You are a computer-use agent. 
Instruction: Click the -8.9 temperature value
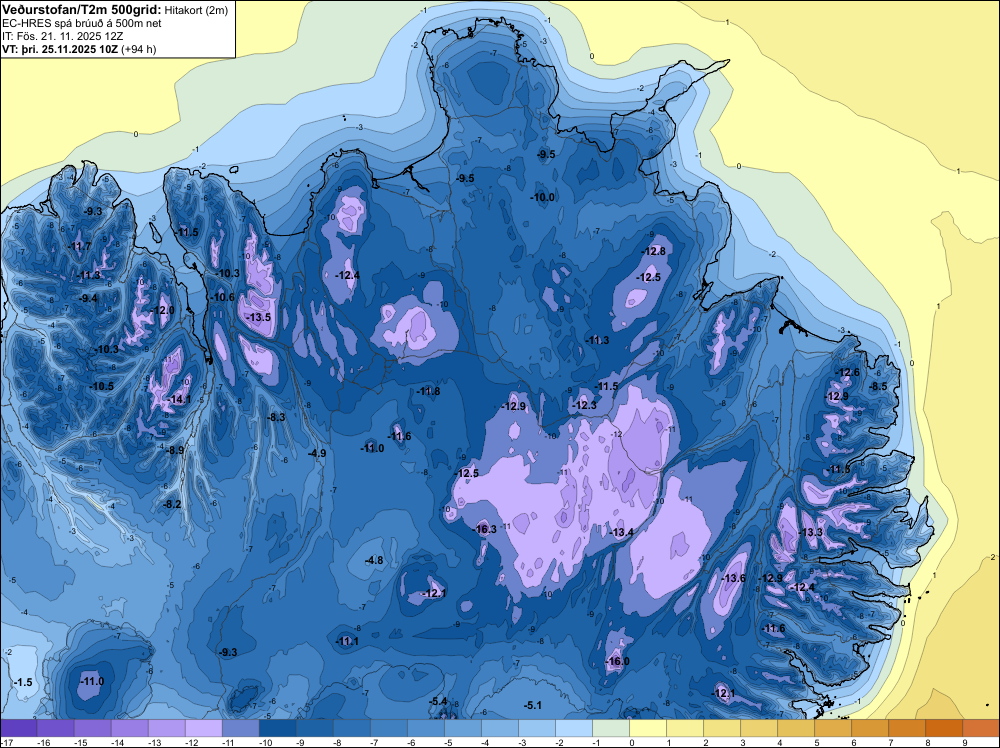click(x=175, y=450)
